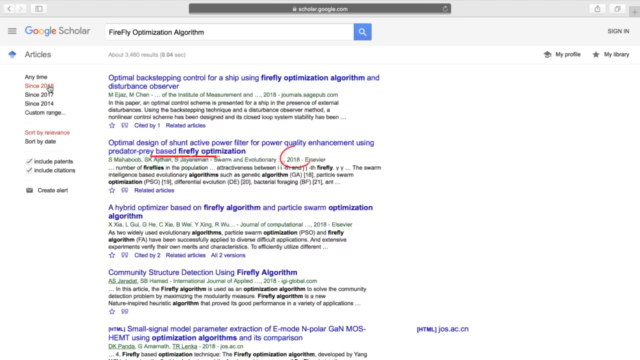The image size is (640, 360).
Task: Toggle the Safari sidebar button
Action: point(39,9)
